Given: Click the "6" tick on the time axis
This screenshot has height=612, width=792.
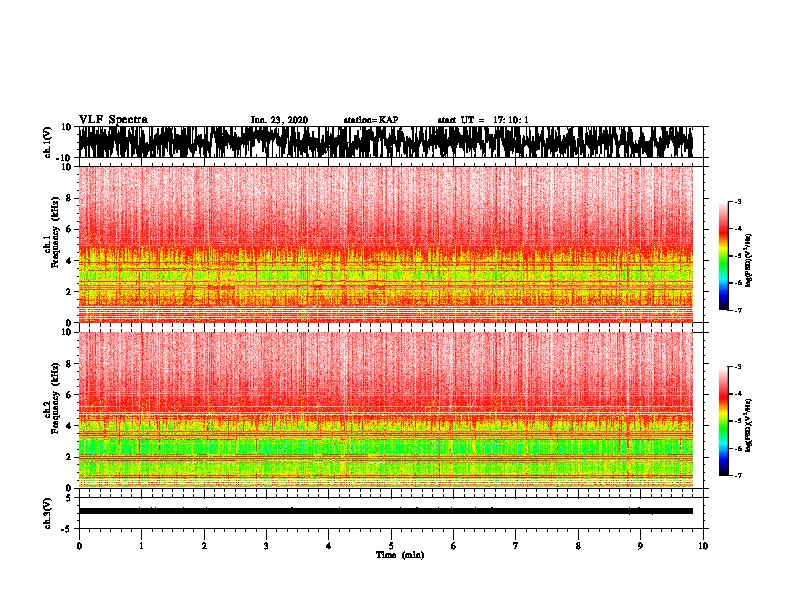Looking at the screenshot, I should (x=454, y=546).
